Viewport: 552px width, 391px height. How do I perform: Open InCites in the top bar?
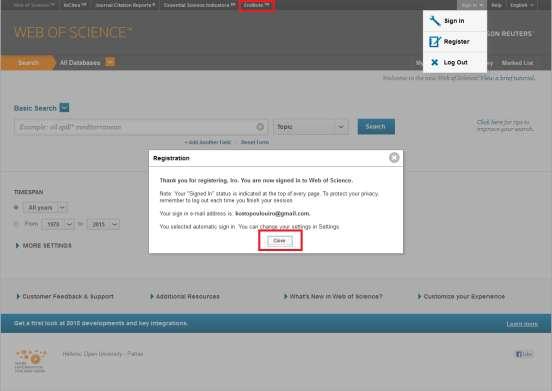coord(75,5)
